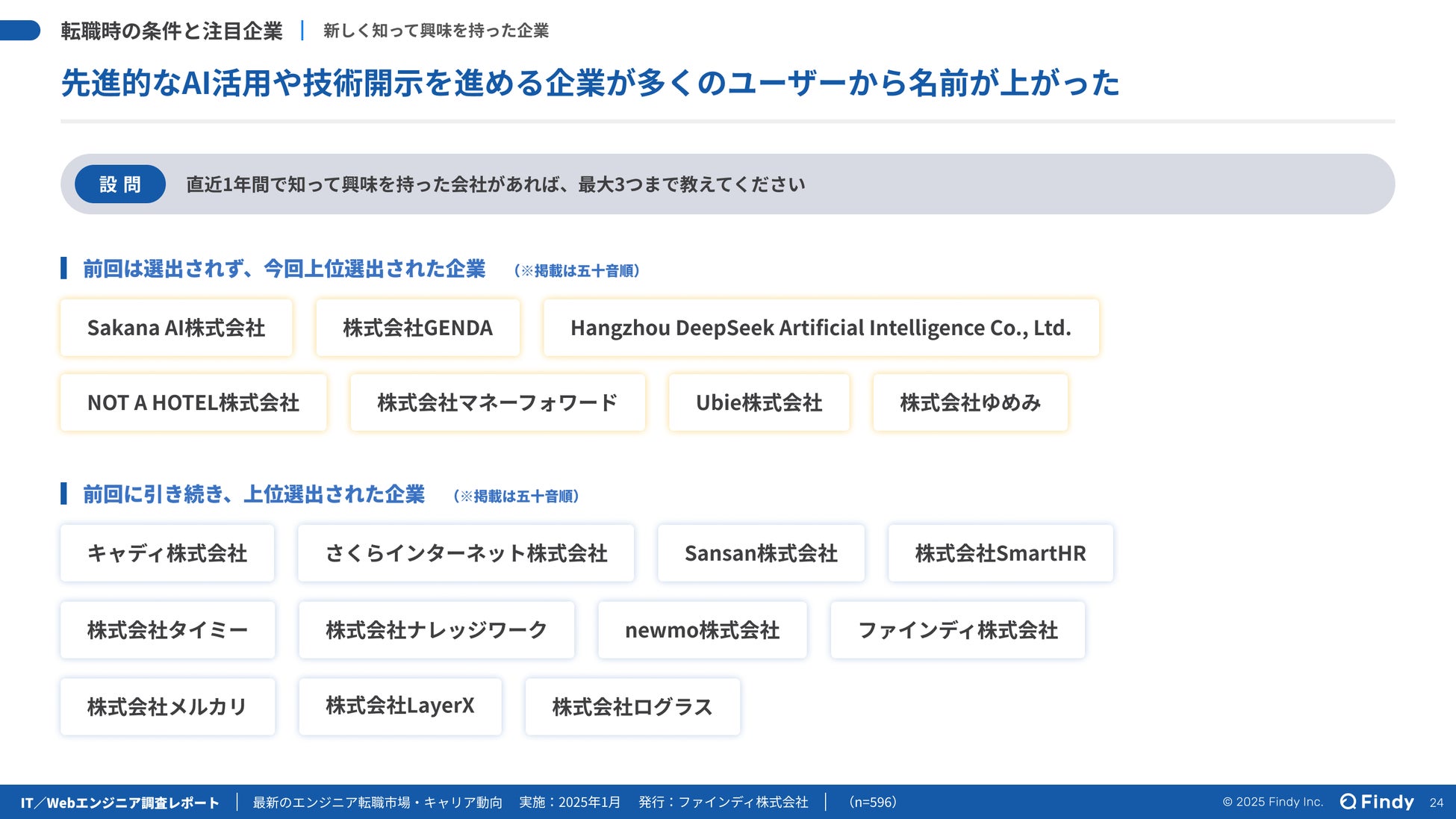Click the main blue slide headline
1456x819 pixels.
[x=590, y=83]
